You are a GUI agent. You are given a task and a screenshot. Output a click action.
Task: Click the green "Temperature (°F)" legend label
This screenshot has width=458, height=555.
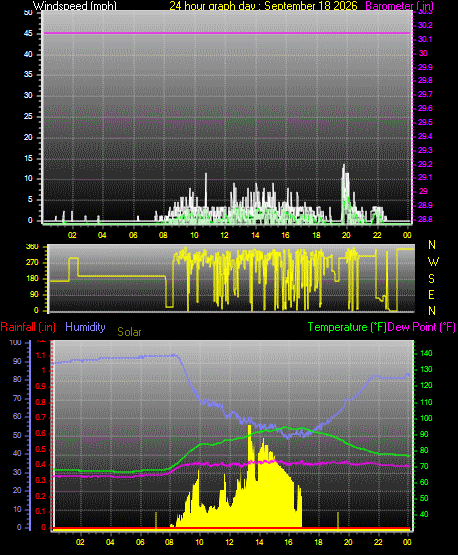click(x=347, y=327)
